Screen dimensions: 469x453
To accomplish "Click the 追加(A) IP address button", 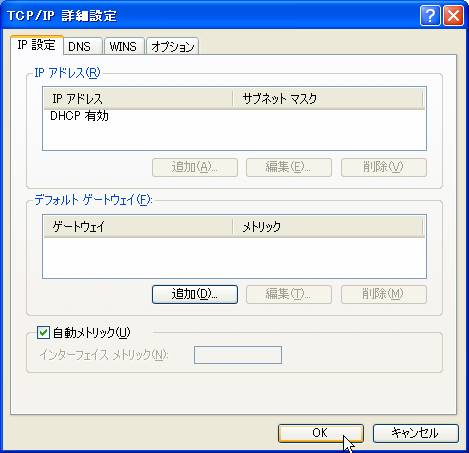I will 195,167.
